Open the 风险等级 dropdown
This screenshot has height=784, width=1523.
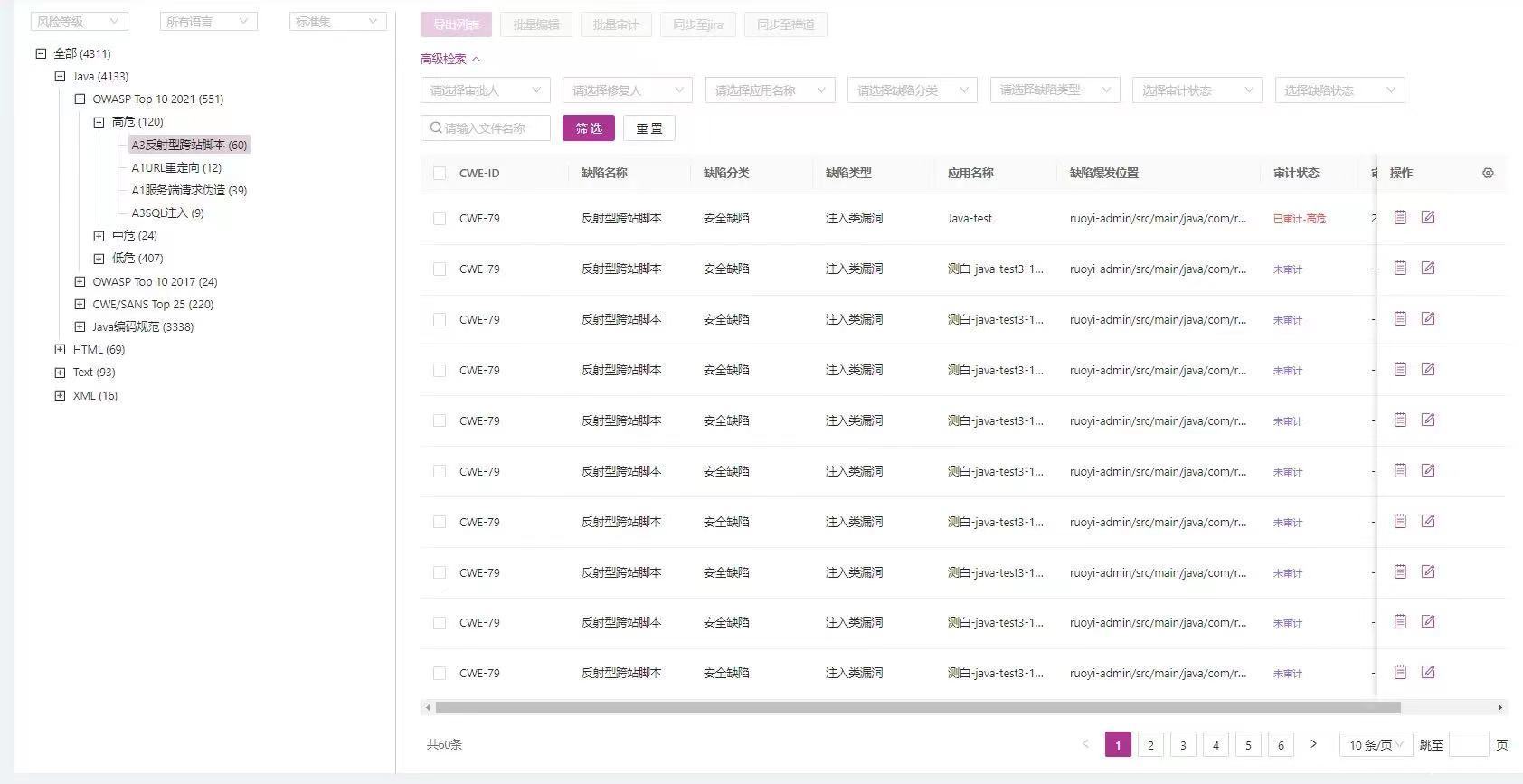coord(79,22)
